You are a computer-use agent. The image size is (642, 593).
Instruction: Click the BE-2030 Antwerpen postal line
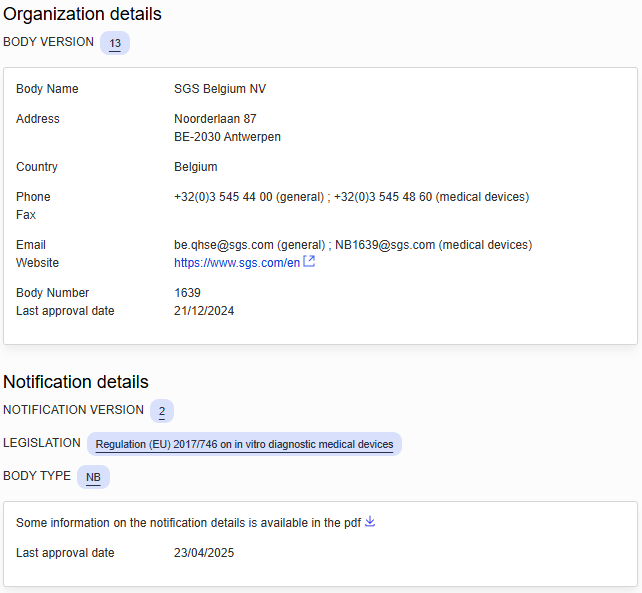click(x=227, y=137)
